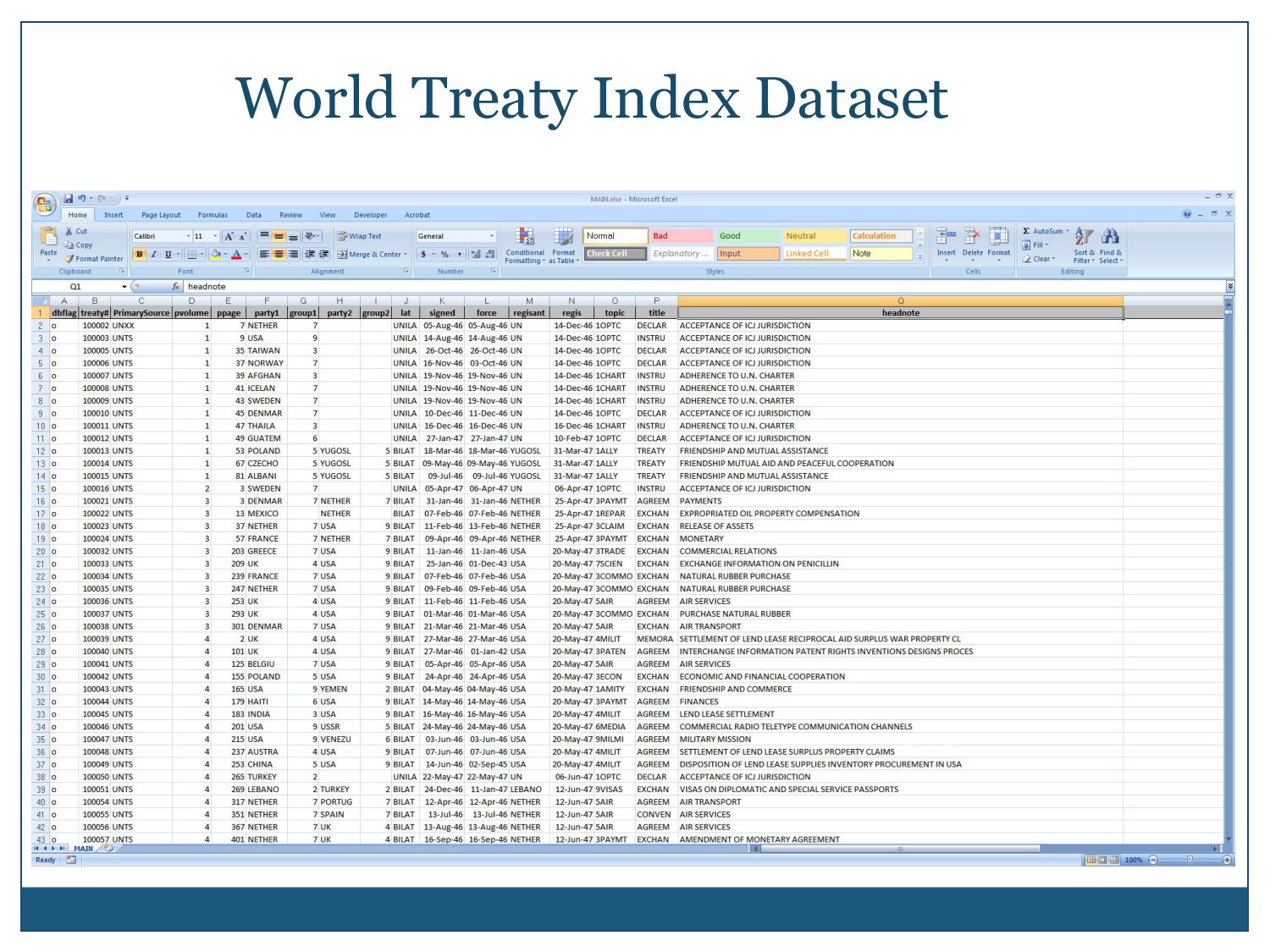Screen dimensions: 1270x952
Task: Click the Increase Decimal icon
Action: point(475,255)
